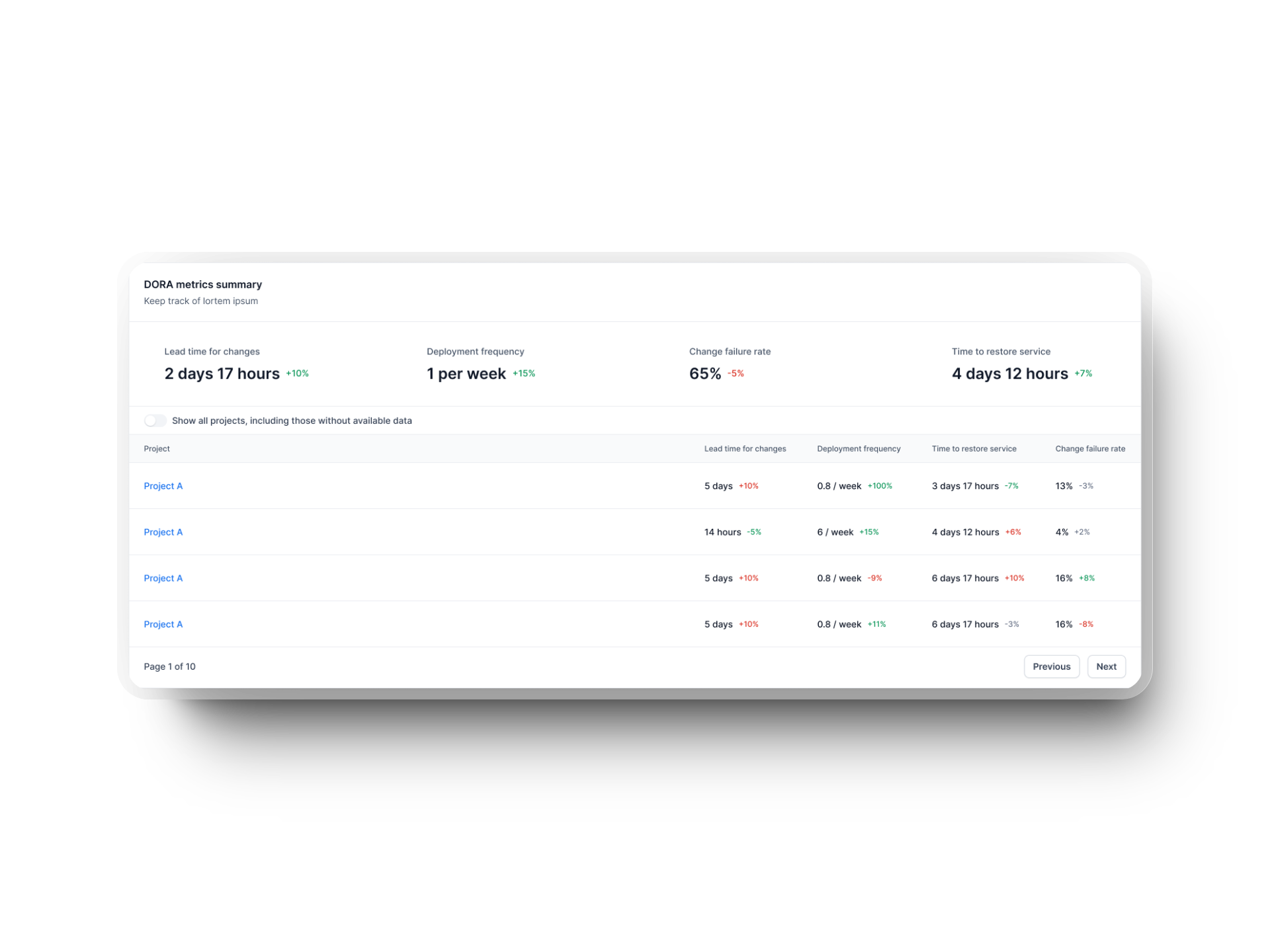Viewport: 1270px width, 952px height.
Task: Enable the show all projects toggle
Action: [x=155, y=420]
